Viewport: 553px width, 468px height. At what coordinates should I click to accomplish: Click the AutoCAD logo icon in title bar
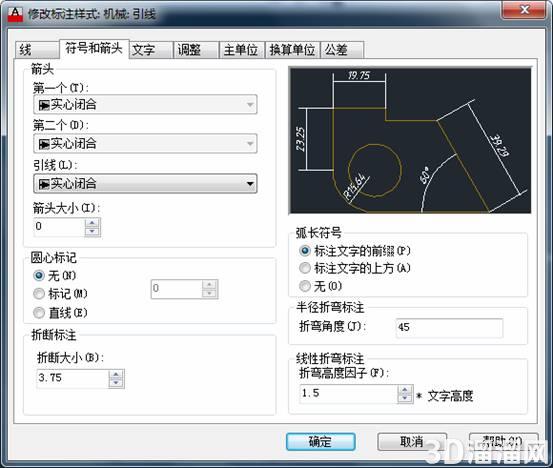[15, 14]
